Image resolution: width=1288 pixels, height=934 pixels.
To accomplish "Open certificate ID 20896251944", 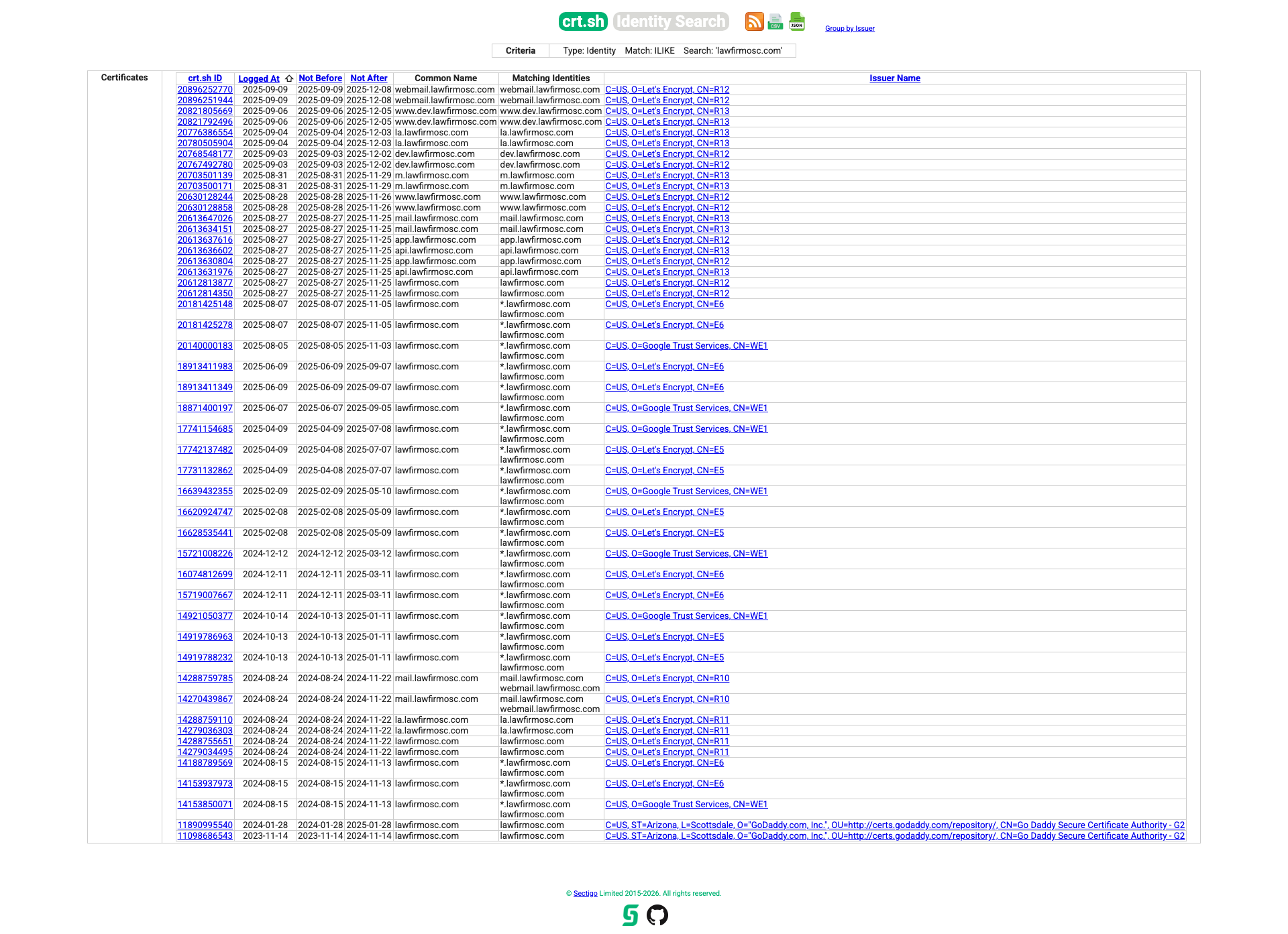I will click(x=205, y=100).
